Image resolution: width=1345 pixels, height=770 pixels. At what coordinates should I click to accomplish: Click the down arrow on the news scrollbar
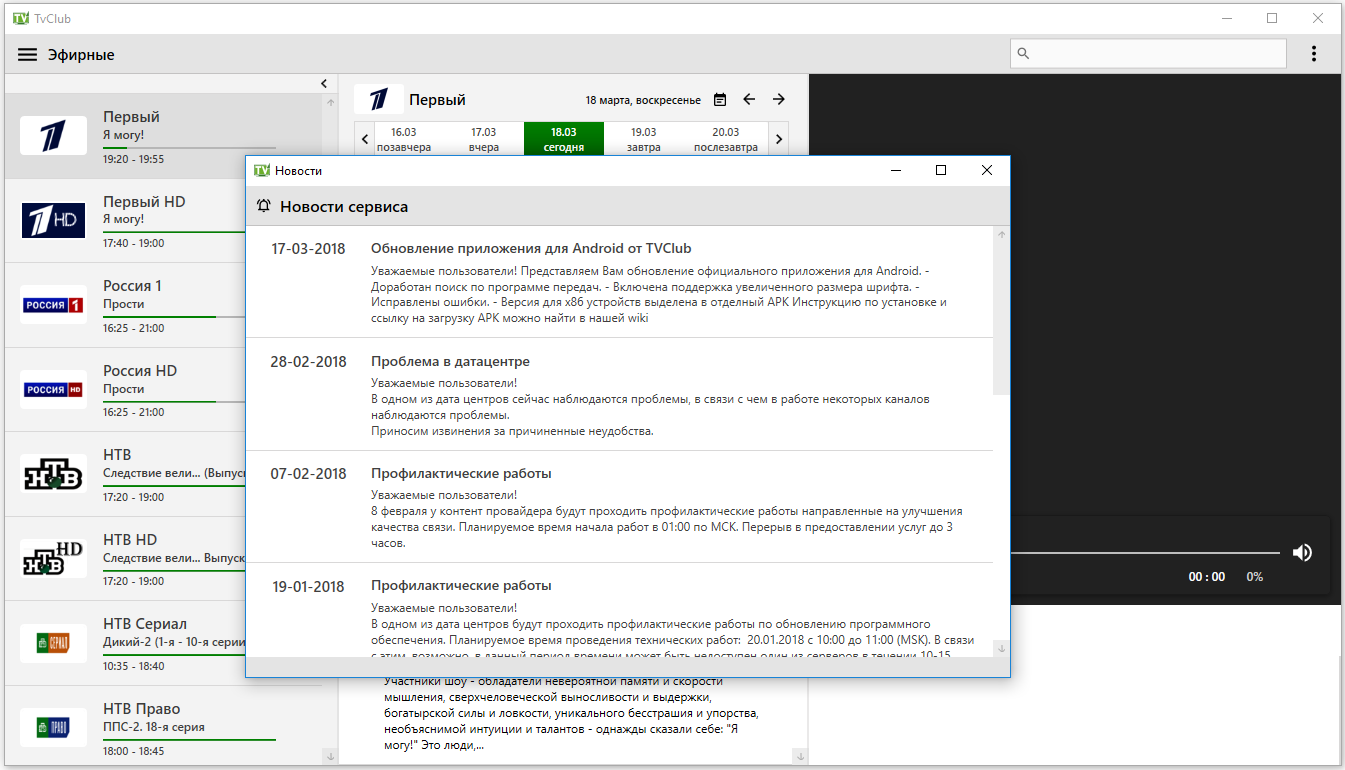click(1002, 648)
